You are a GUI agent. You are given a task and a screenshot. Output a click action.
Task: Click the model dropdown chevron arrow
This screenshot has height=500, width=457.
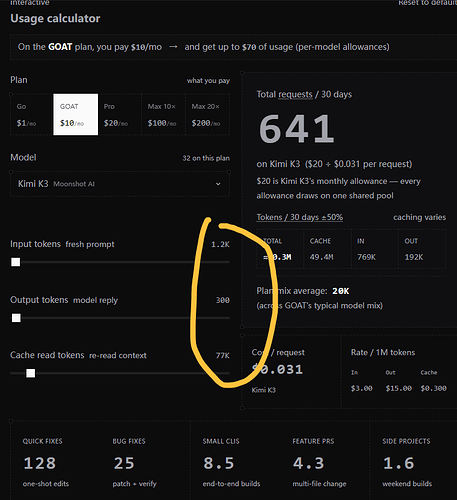point(218,184)
